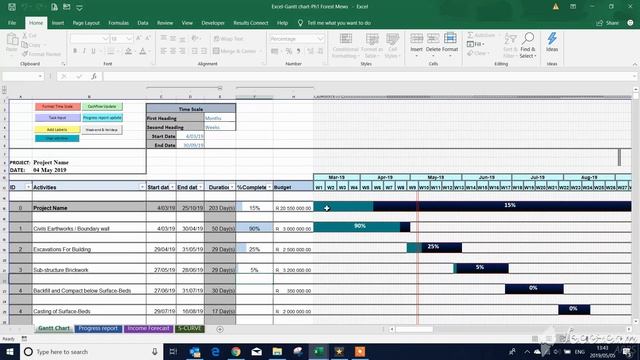Open File Explorer from the taskbar
The height and width of the screenshot is (360, 640).
(277, 352)
